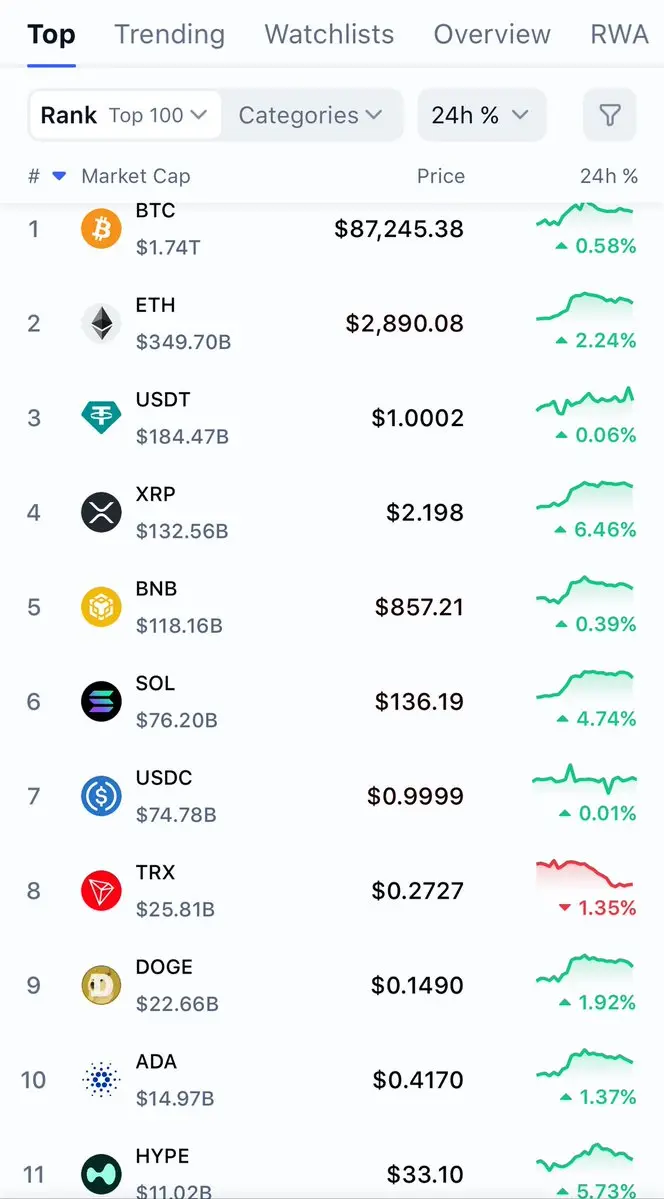Tap the BNB yellow logo
This screenshot has width=664, height=1199.
coord(101,607)
